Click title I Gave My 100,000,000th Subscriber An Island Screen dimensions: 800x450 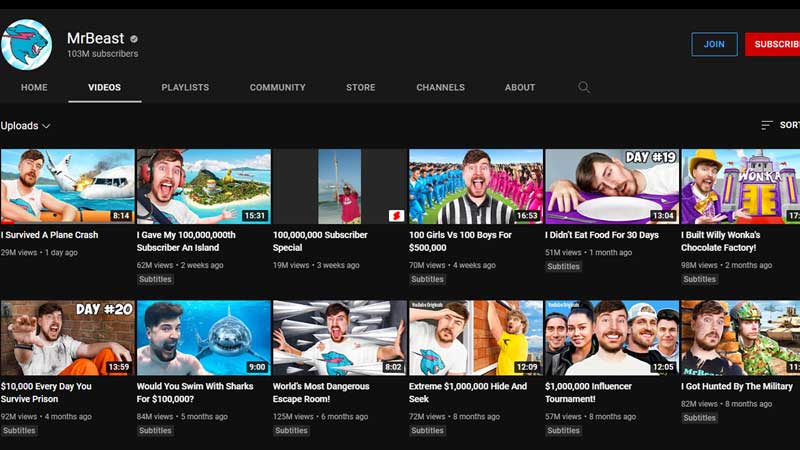pos(186,241)
